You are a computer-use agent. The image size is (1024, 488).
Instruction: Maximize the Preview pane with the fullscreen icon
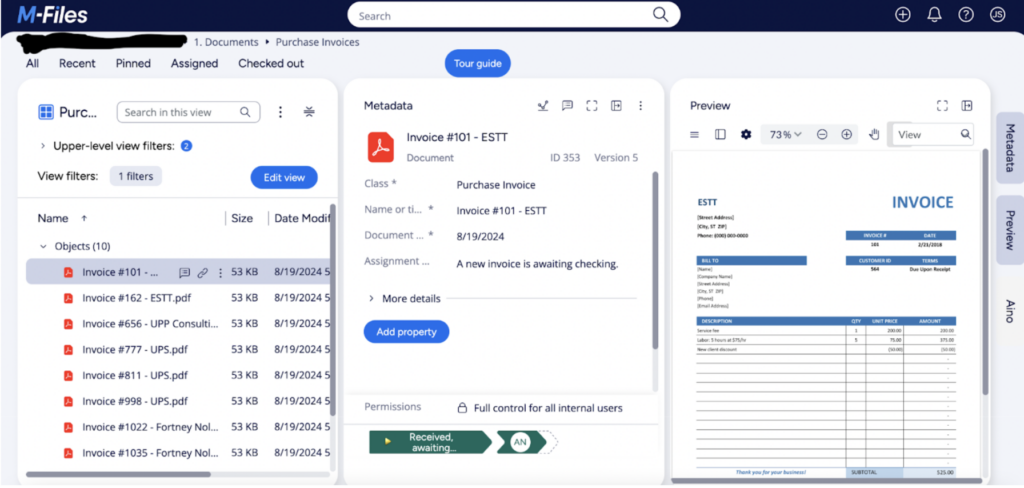pos(942,105)
